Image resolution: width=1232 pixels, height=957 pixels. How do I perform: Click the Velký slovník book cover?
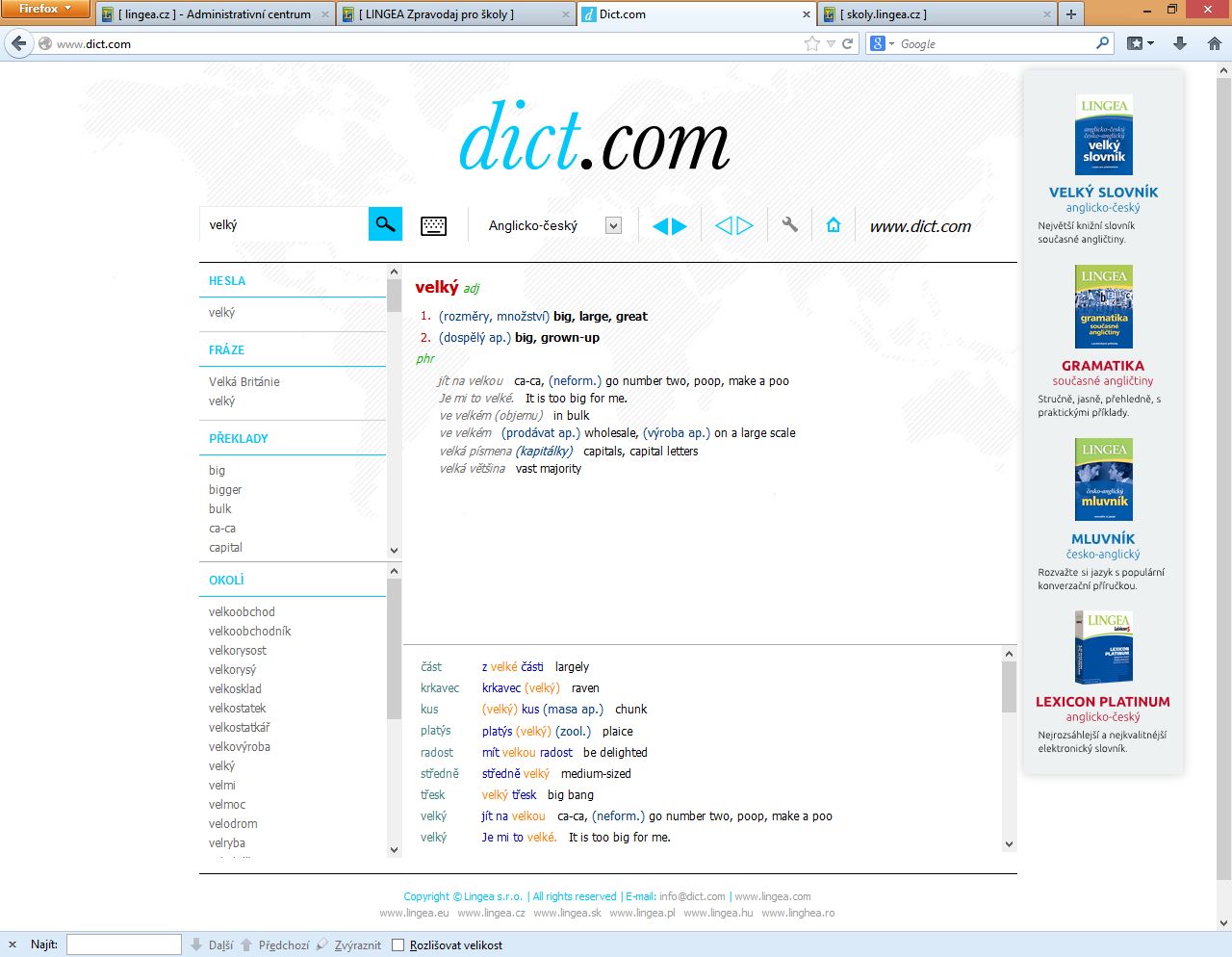coord(1103,135)
